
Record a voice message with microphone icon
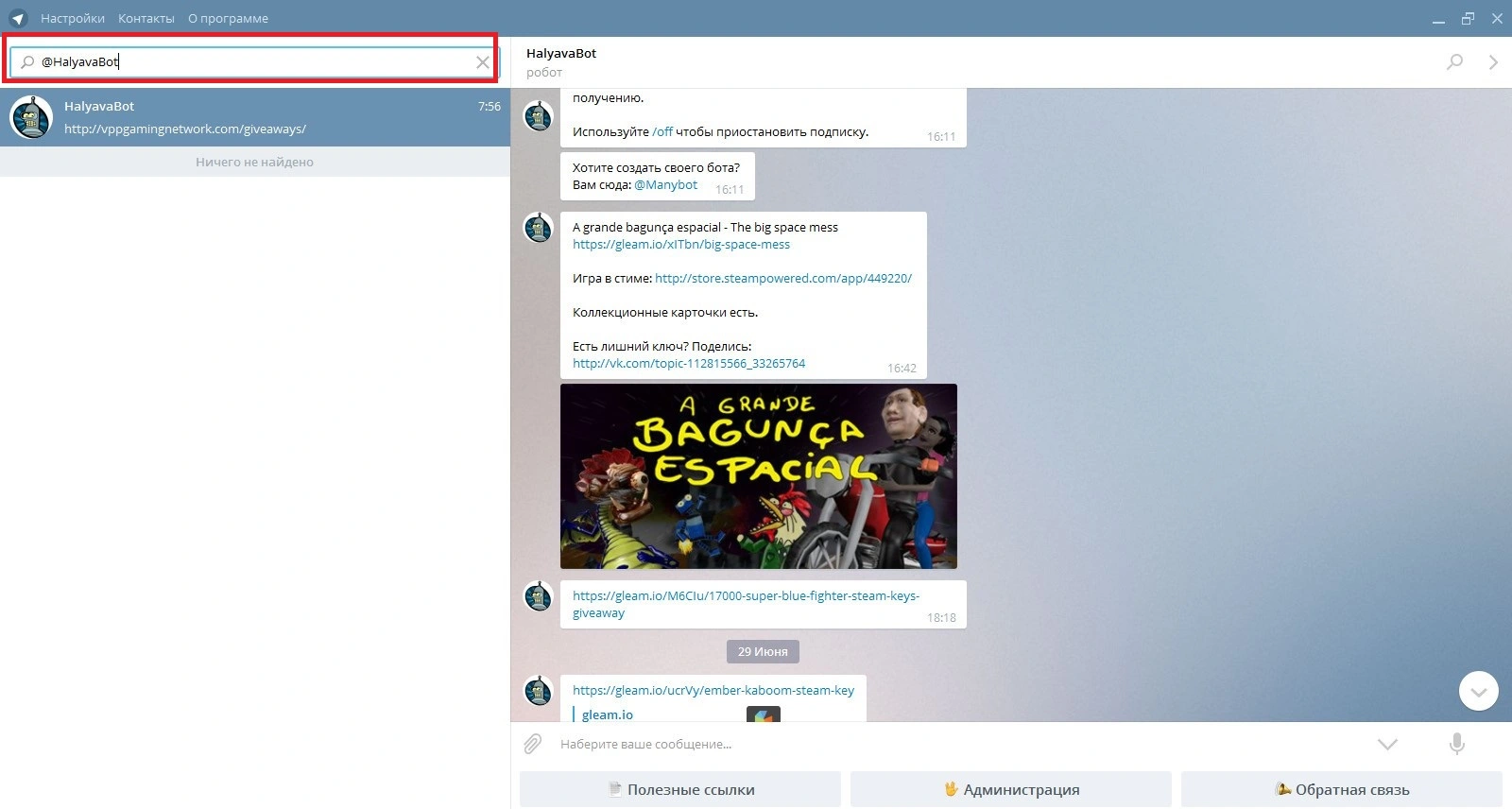(1457, 744)
